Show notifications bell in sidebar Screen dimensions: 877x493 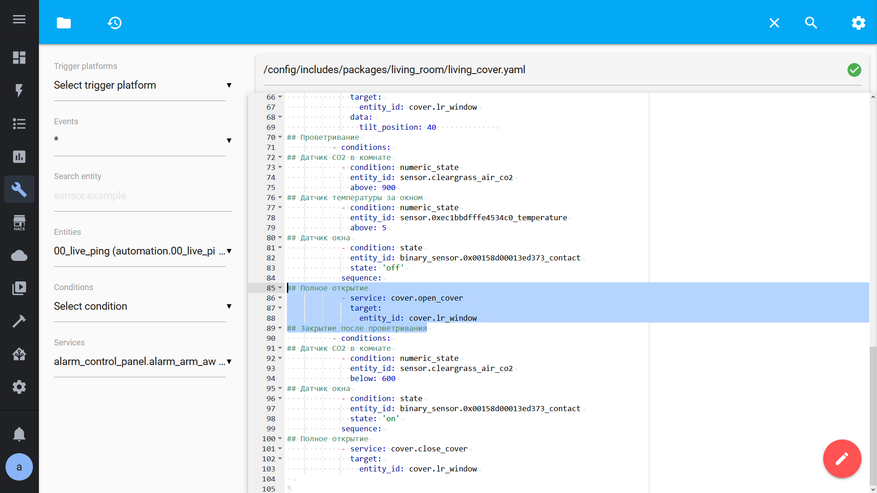pos(19,434)
